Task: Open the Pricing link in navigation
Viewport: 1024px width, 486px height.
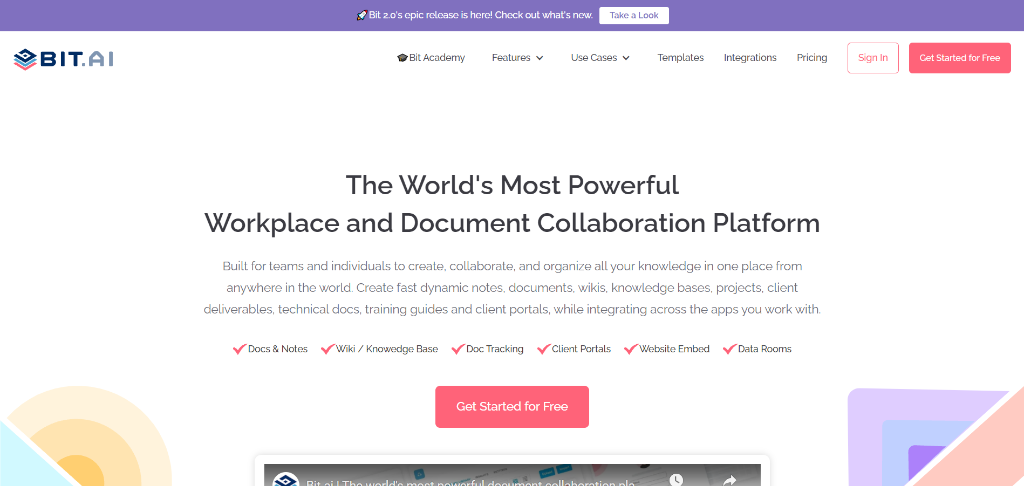Action: tap(812, 58)
